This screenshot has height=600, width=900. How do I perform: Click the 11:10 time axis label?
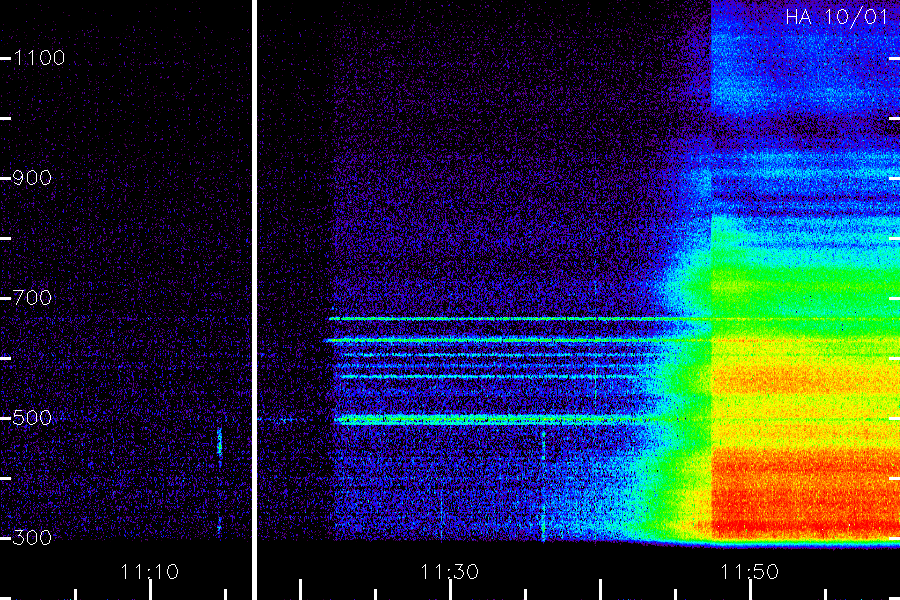tap(150, 572)
